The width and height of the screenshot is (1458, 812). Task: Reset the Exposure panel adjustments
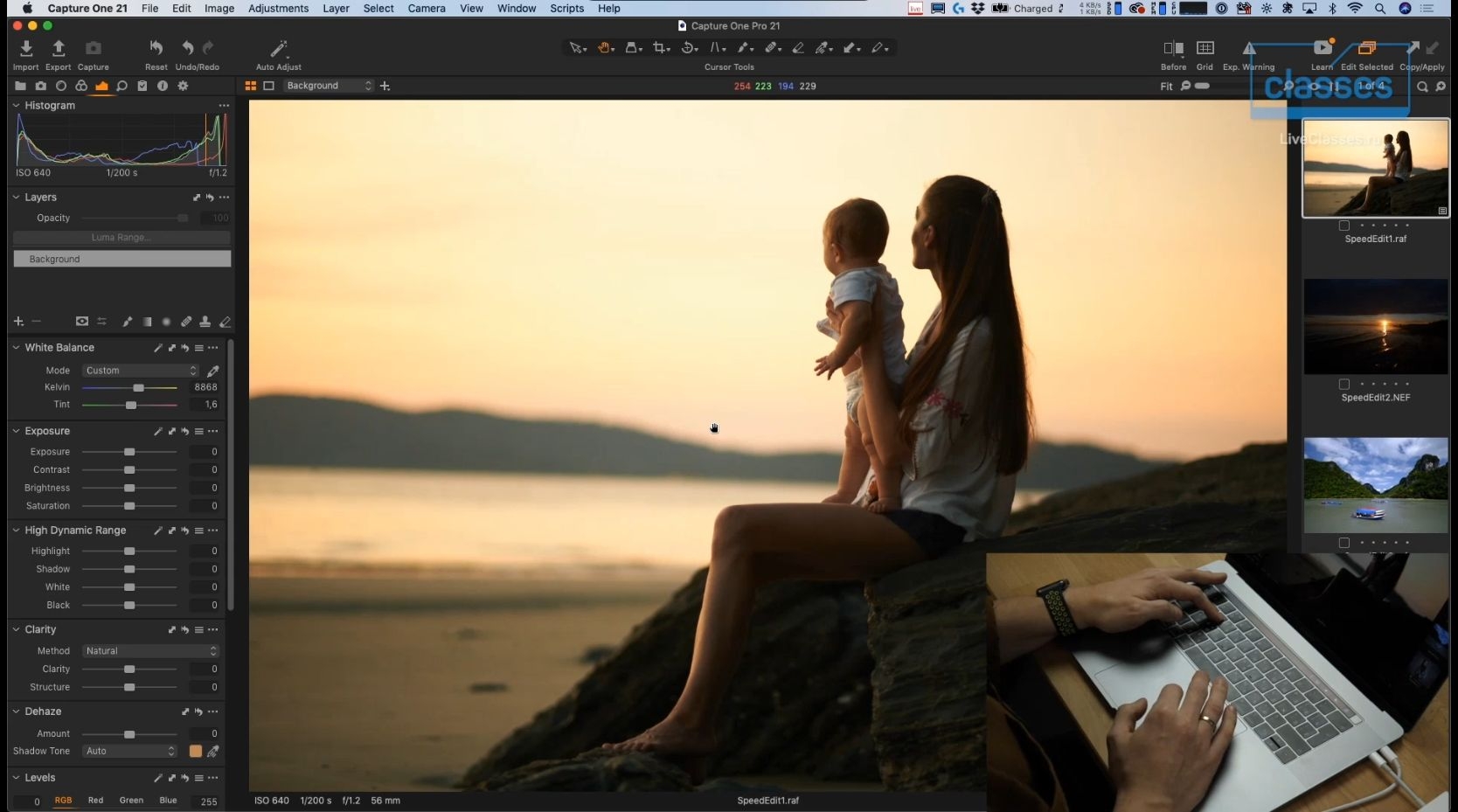coord(185,432)
